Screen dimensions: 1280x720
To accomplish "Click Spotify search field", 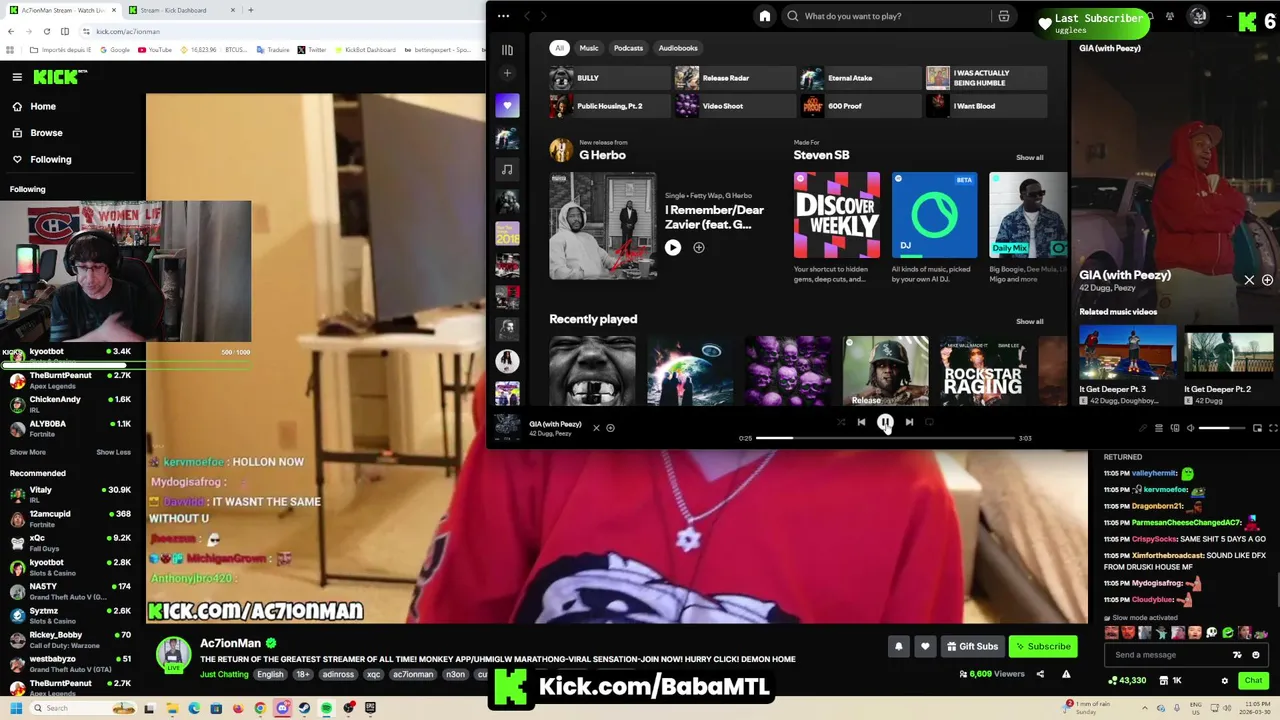I will point(890,16).
